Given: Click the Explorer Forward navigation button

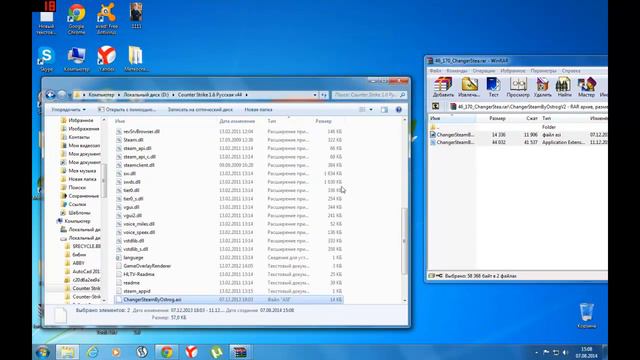Looking at the screenshot, I should point(62,95).
